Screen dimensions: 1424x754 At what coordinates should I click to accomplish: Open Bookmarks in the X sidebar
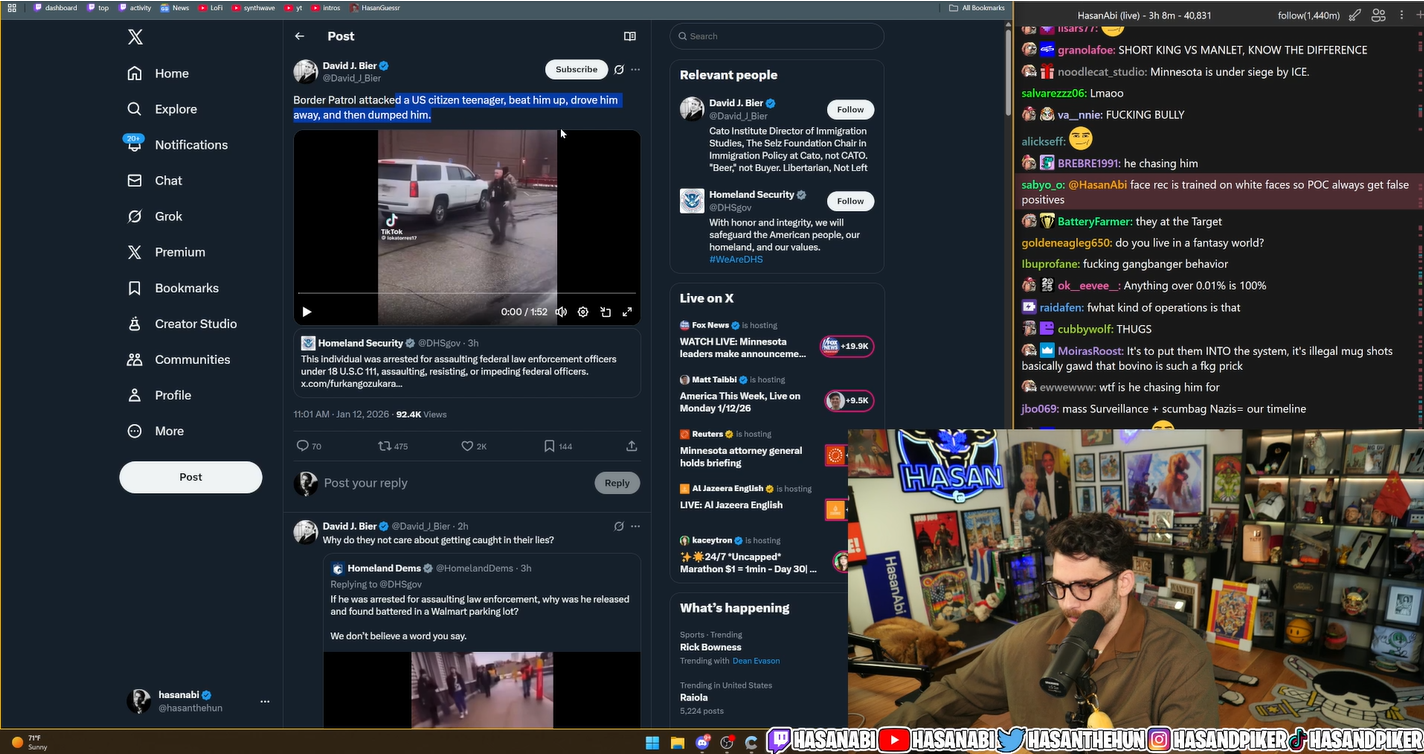(173, 288)
